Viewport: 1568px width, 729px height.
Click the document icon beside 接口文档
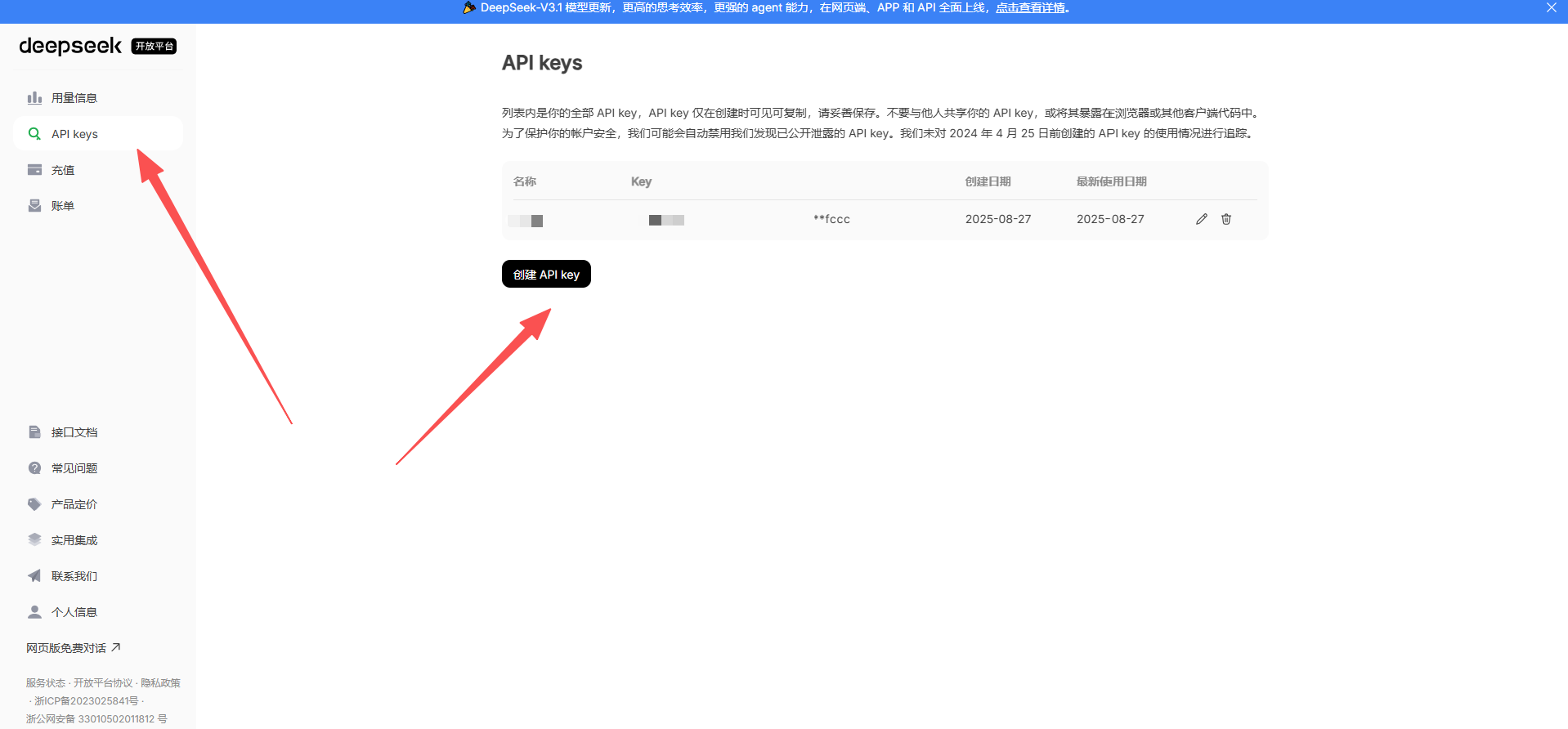34,432
